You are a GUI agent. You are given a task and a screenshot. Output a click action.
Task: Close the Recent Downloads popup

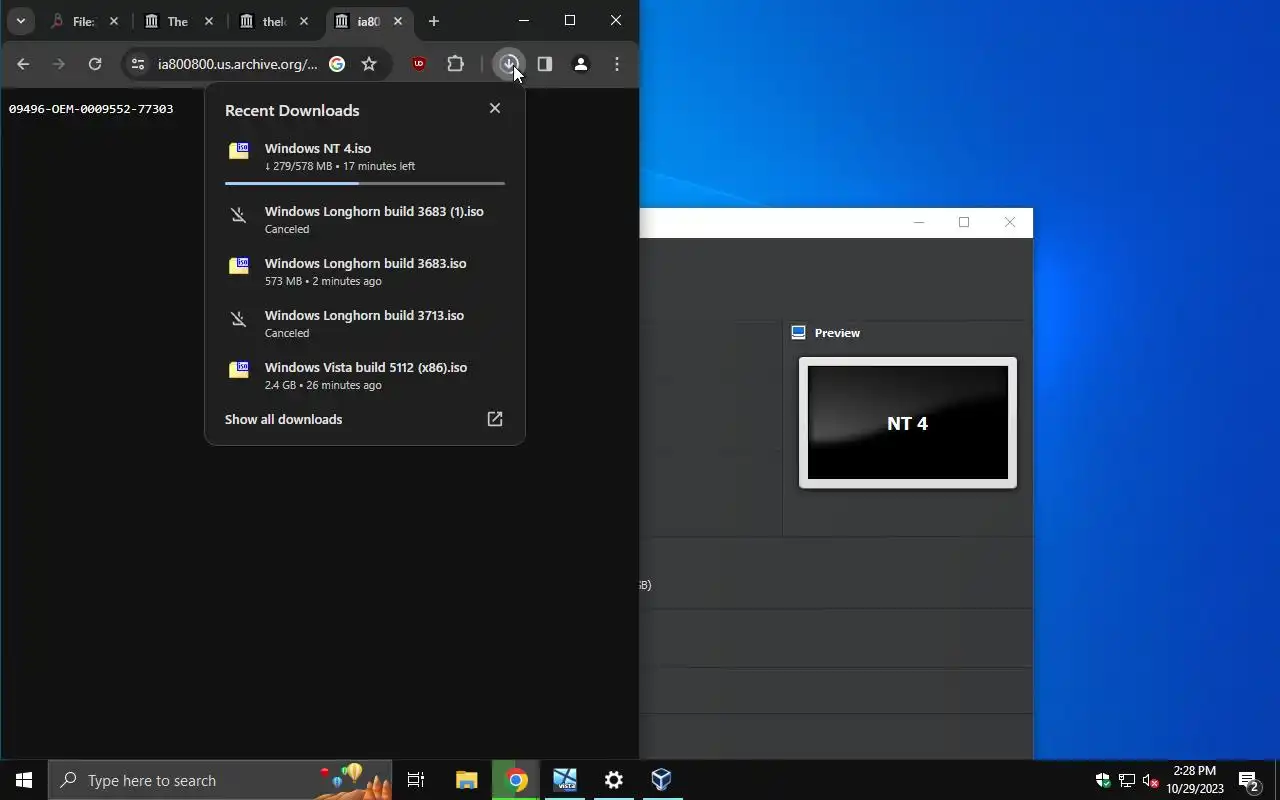click(x=495, y=108)
